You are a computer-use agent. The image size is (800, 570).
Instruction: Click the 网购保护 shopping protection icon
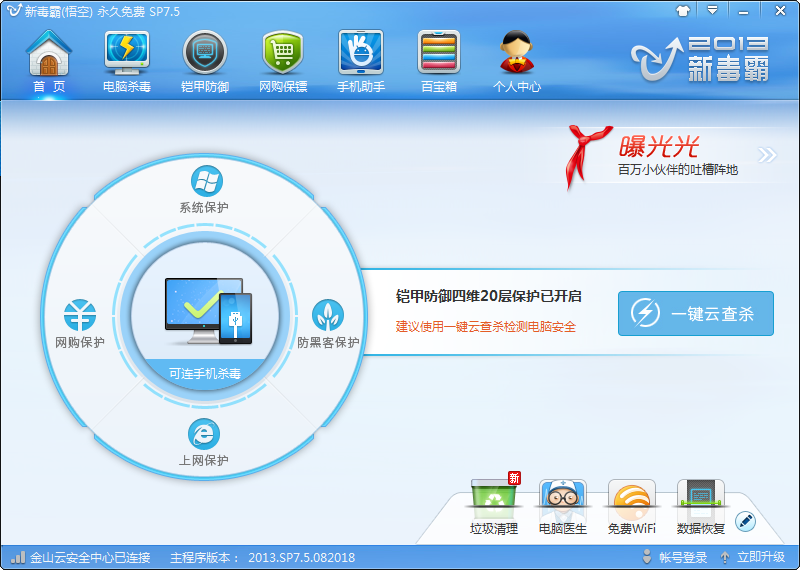[79, 315]
